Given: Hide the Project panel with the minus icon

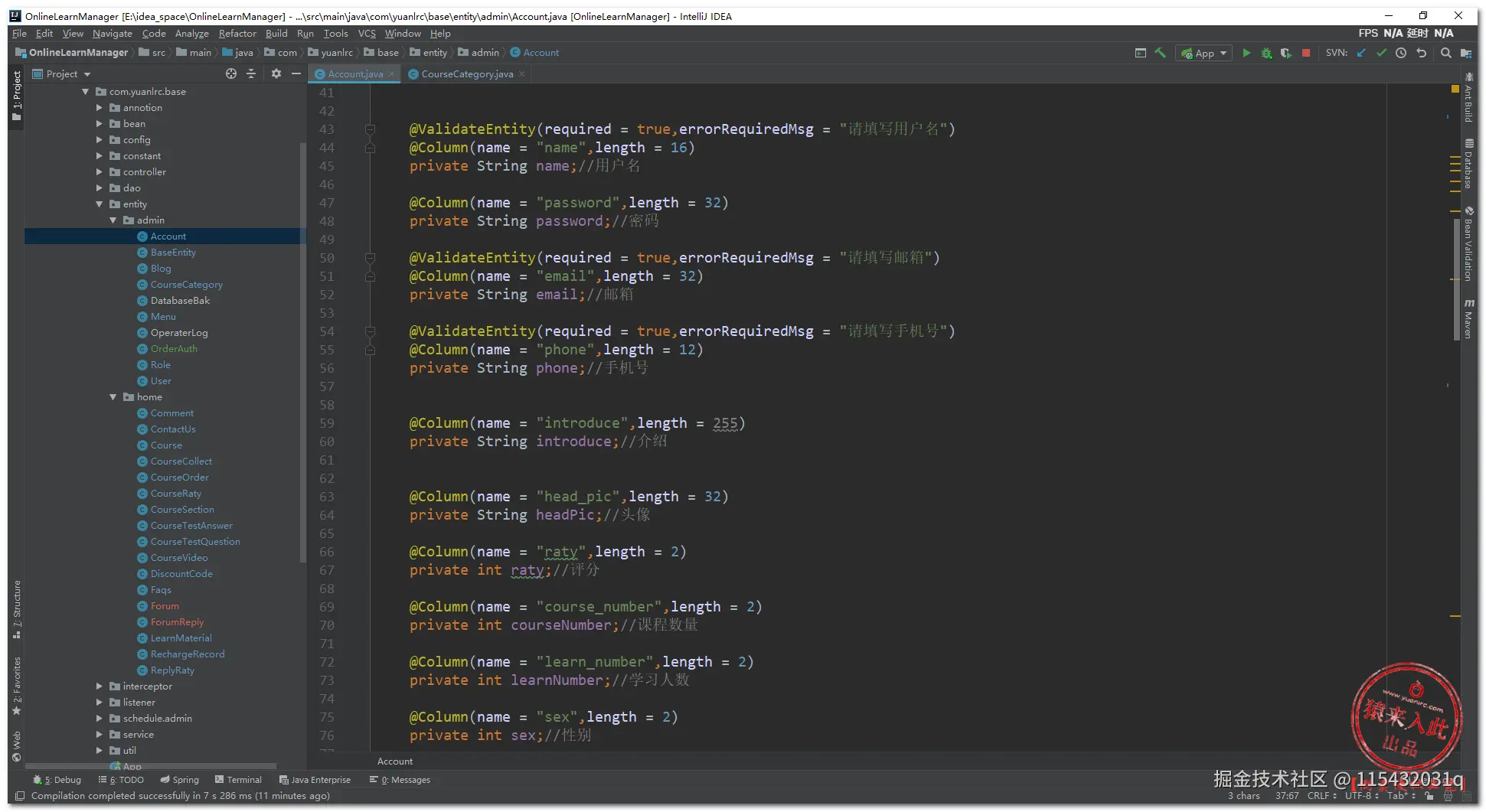Looking at the screenshot, I should coord(296,73).
